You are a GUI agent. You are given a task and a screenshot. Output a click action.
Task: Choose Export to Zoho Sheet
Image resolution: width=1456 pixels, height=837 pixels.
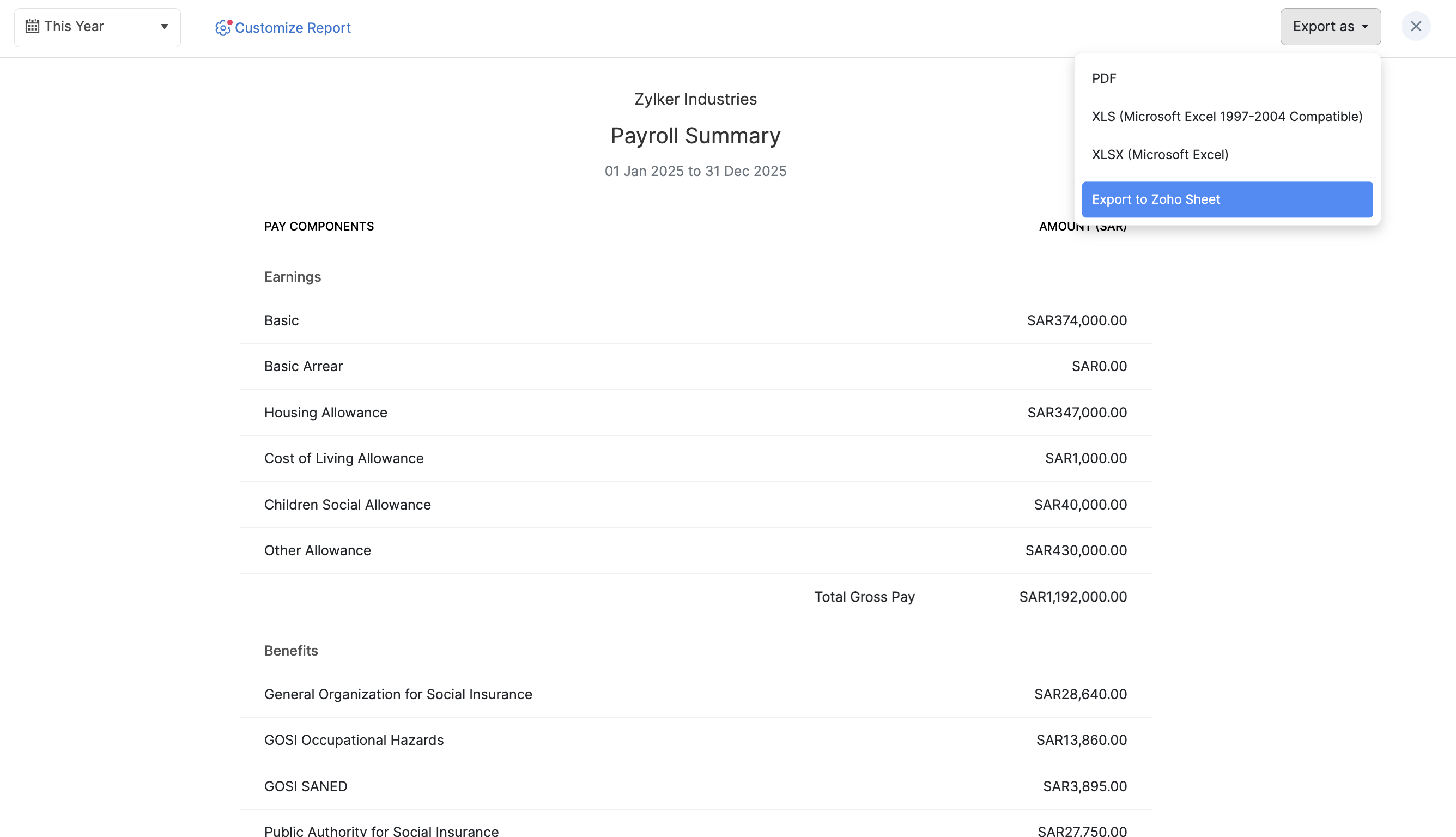tap(1227, 199)
